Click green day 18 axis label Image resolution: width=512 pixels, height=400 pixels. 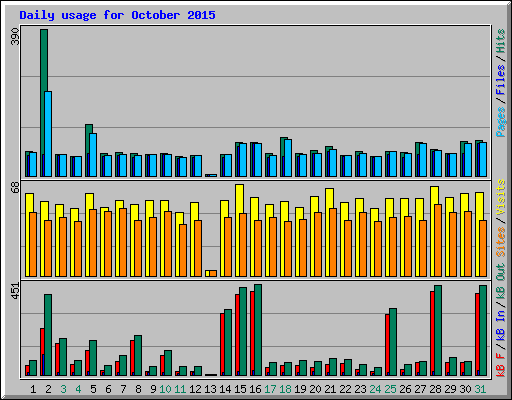[285, 389]
